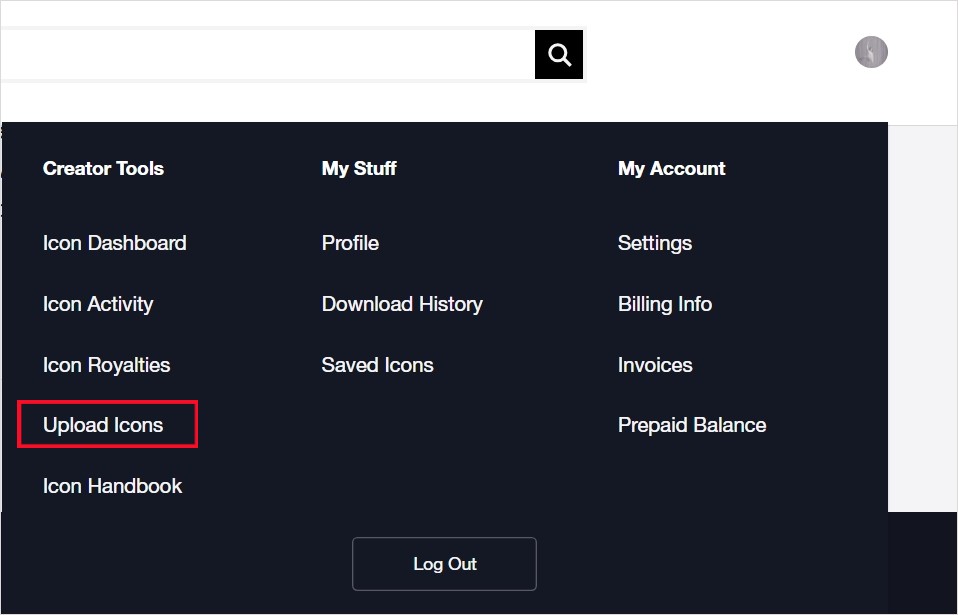958x615 pixels.
Task: Check Prepaid Balance
Action: (x=692, y=425)
